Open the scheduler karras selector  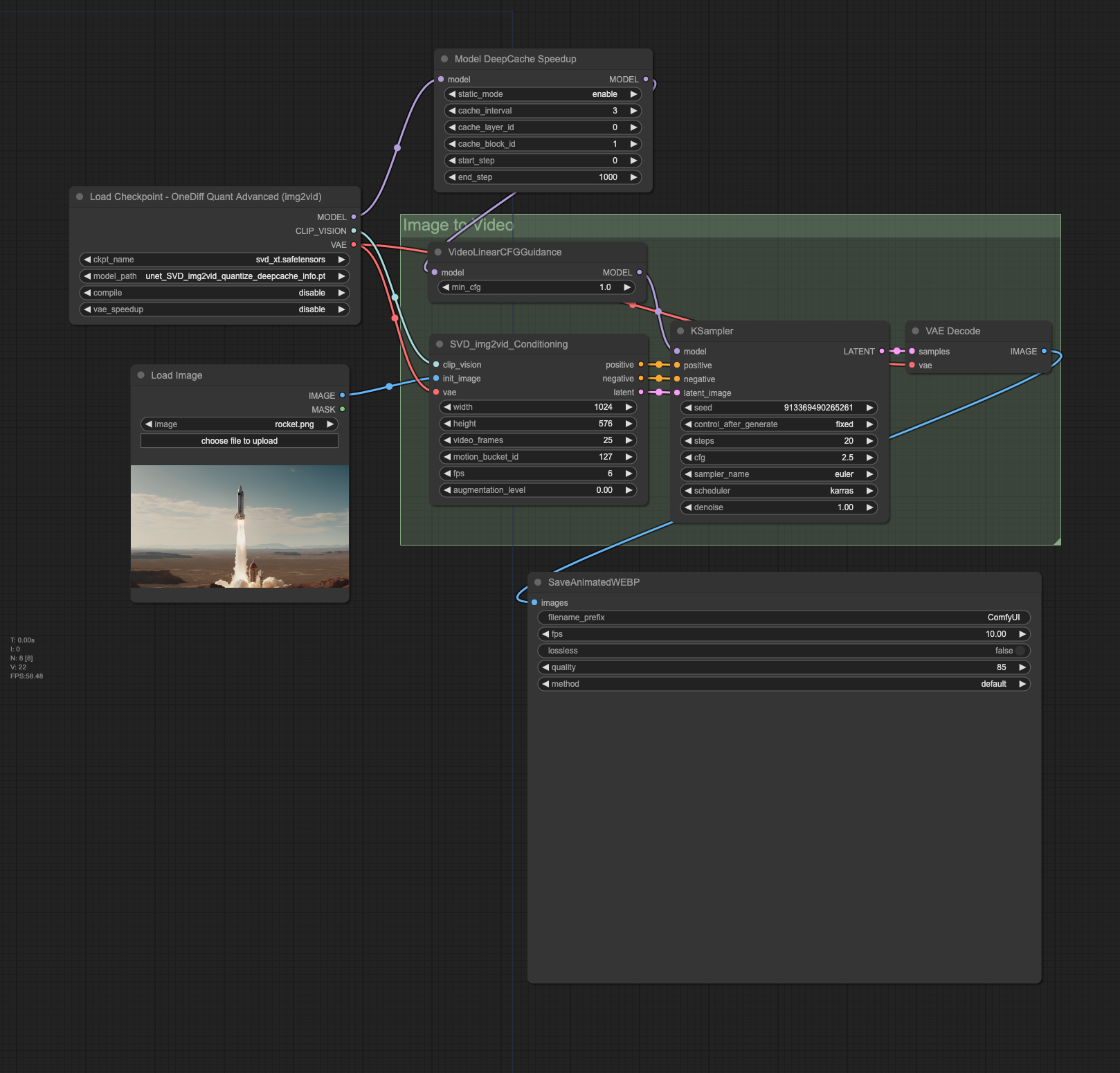(779, 491)
